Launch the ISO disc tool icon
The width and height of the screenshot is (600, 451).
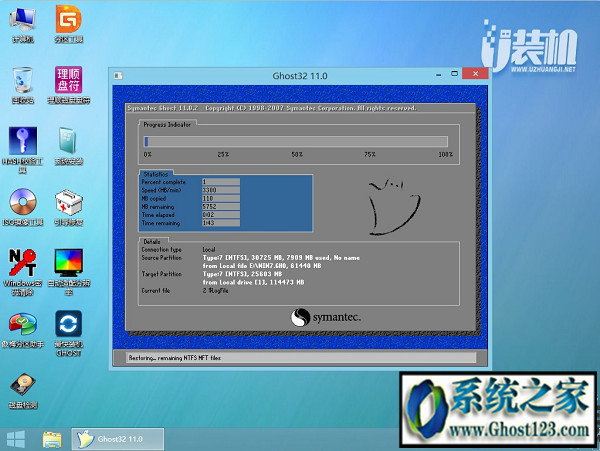click(23, 207)
